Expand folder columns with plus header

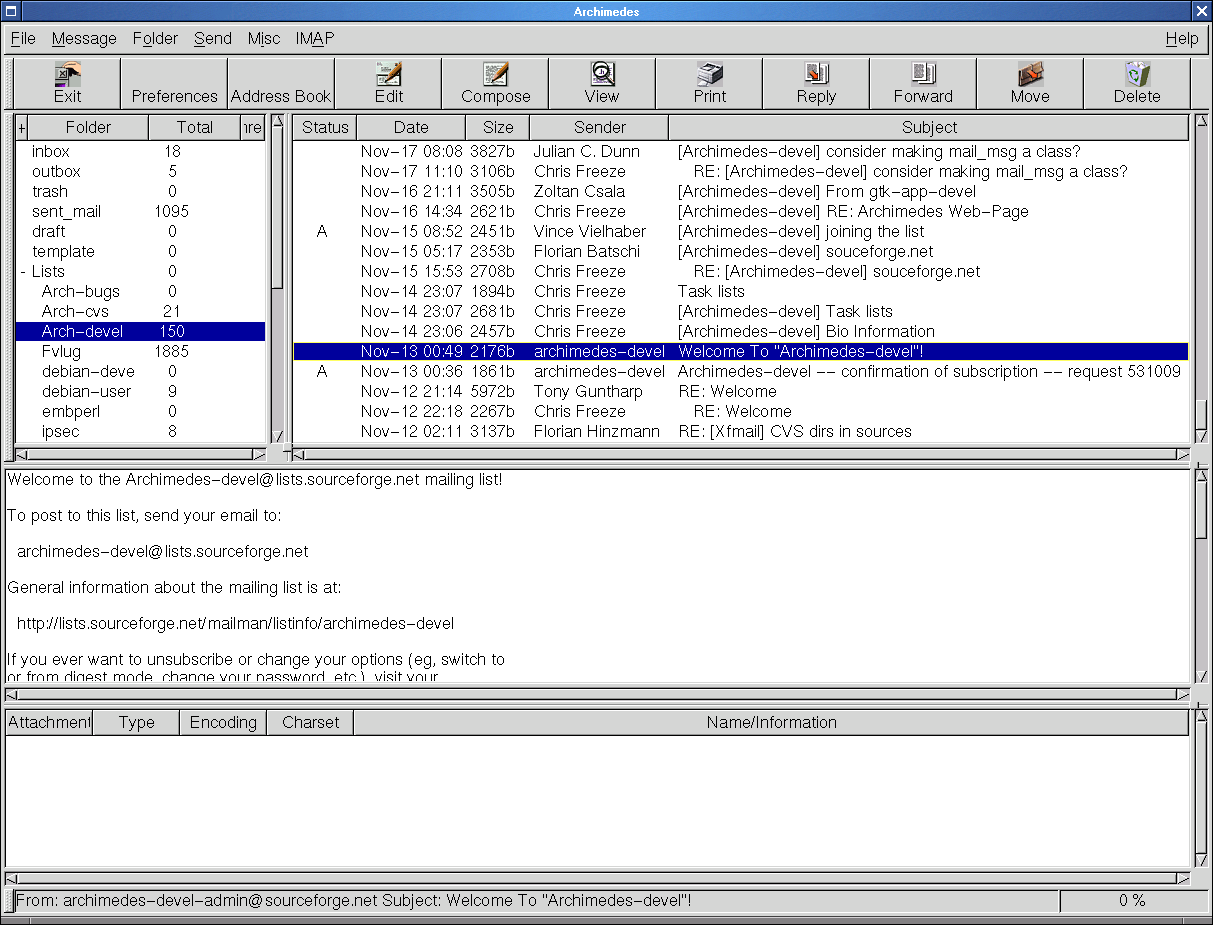coord(22,128)
